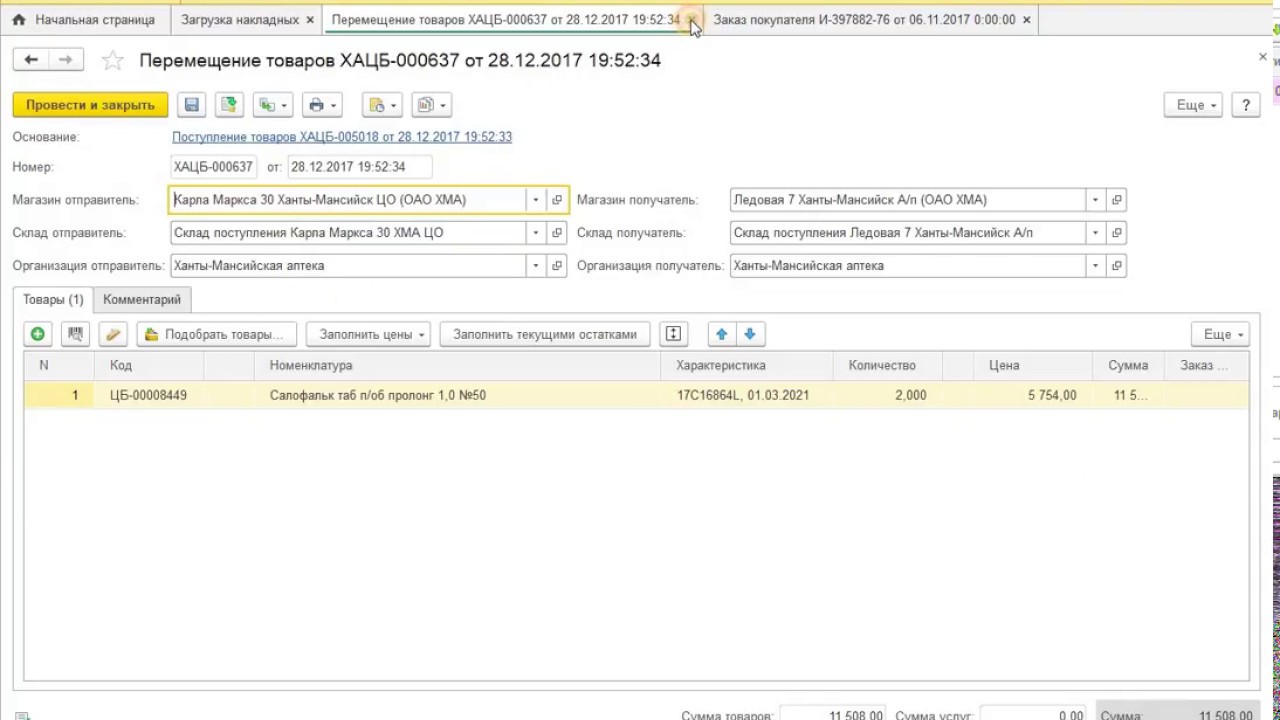
Task: Go back with the left arrow button
Action: pyautogui.click(x=31, y=60)
